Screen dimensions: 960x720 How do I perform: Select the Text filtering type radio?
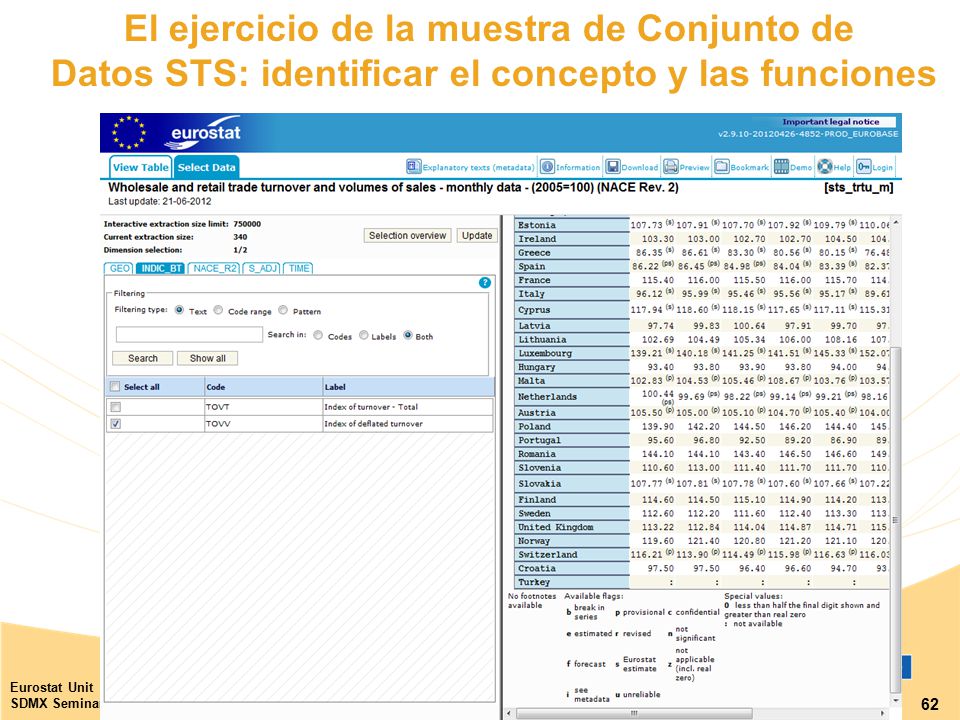click(179, 310)
